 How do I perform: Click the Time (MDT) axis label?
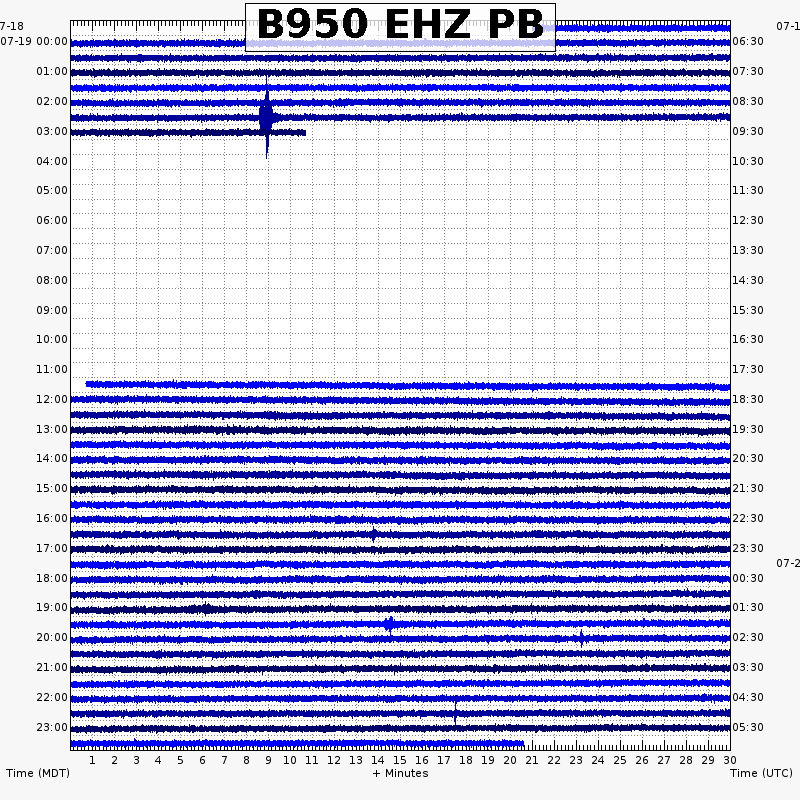[38, 773]
